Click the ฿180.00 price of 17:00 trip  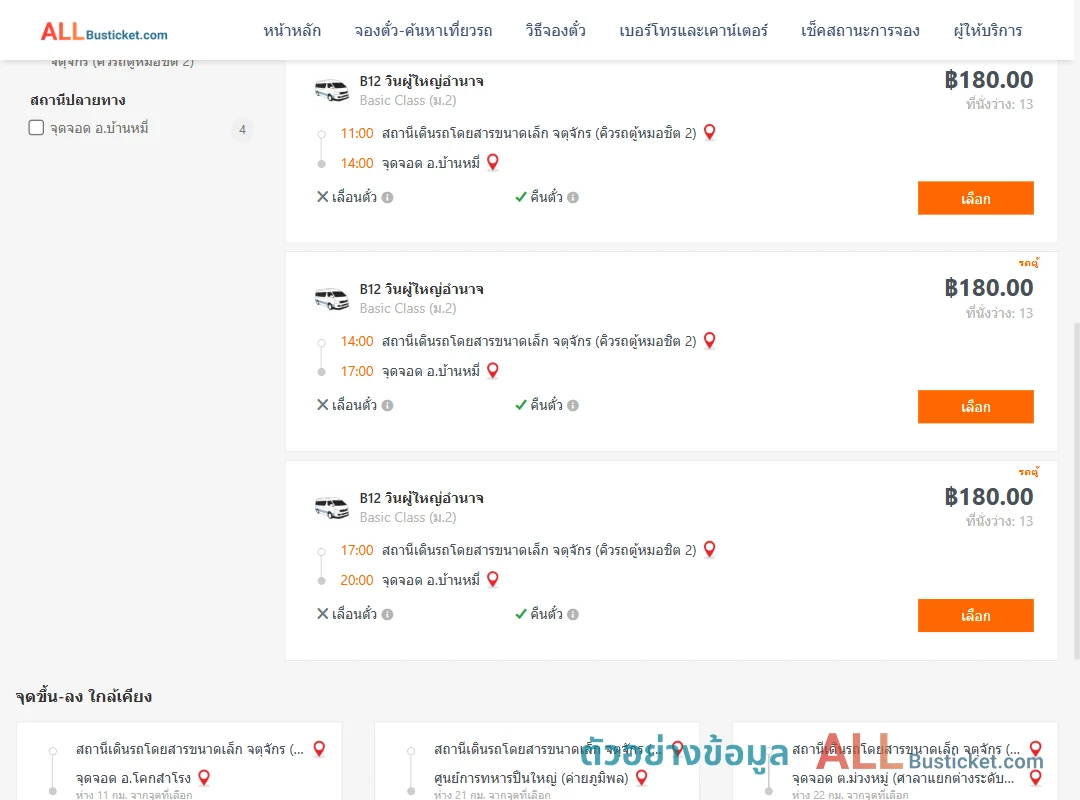tap(989, 497)
